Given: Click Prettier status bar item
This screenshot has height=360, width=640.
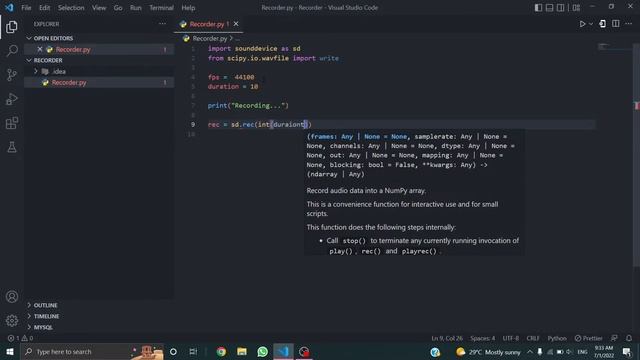Looking at the screenshot, I should [x=588, y=338].
